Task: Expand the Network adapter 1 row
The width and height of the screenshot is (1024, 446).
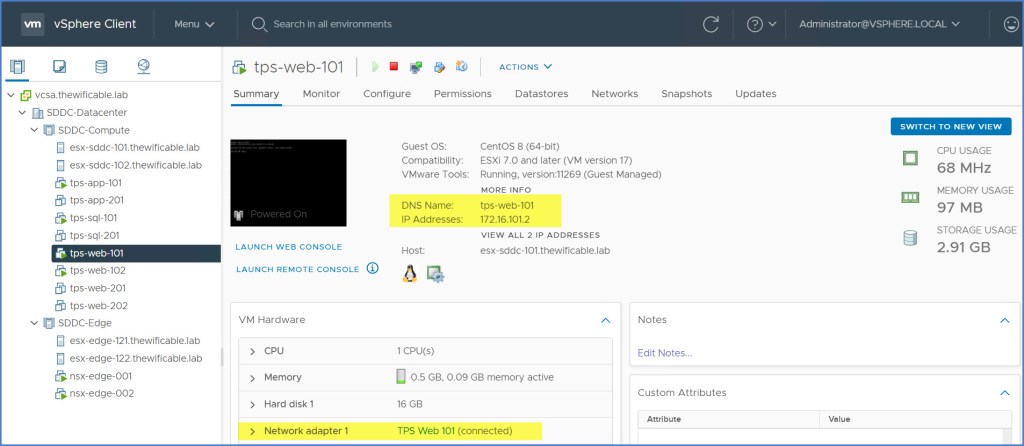Action: [x=252, y=431]
